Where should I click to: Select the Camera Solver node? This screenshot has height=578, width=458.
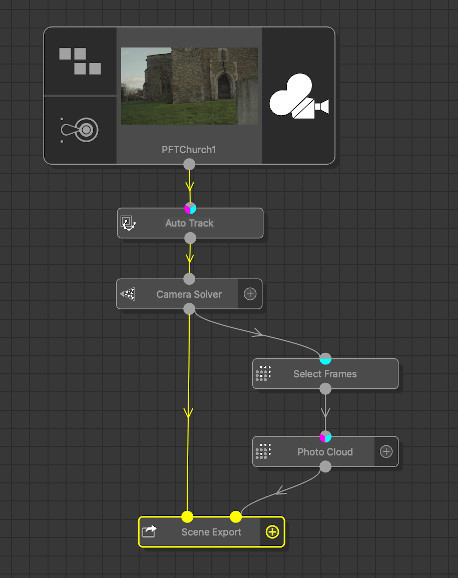189,294
